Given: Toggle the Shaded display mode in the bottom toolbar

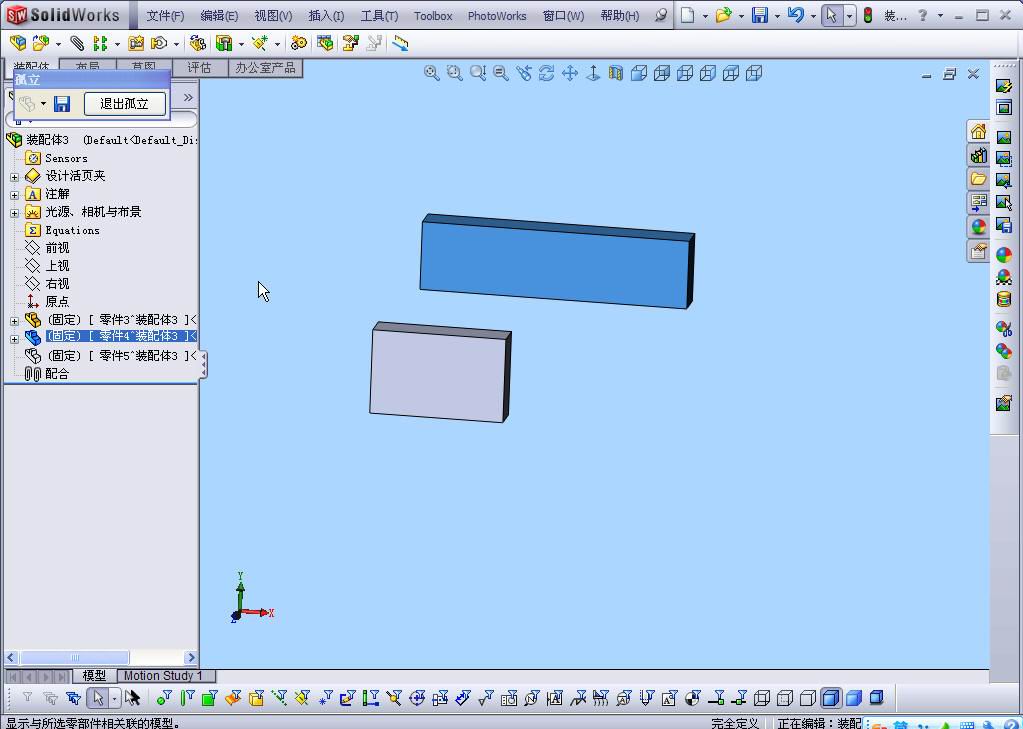Looking at the screenshot, I should tap(853, 698).
